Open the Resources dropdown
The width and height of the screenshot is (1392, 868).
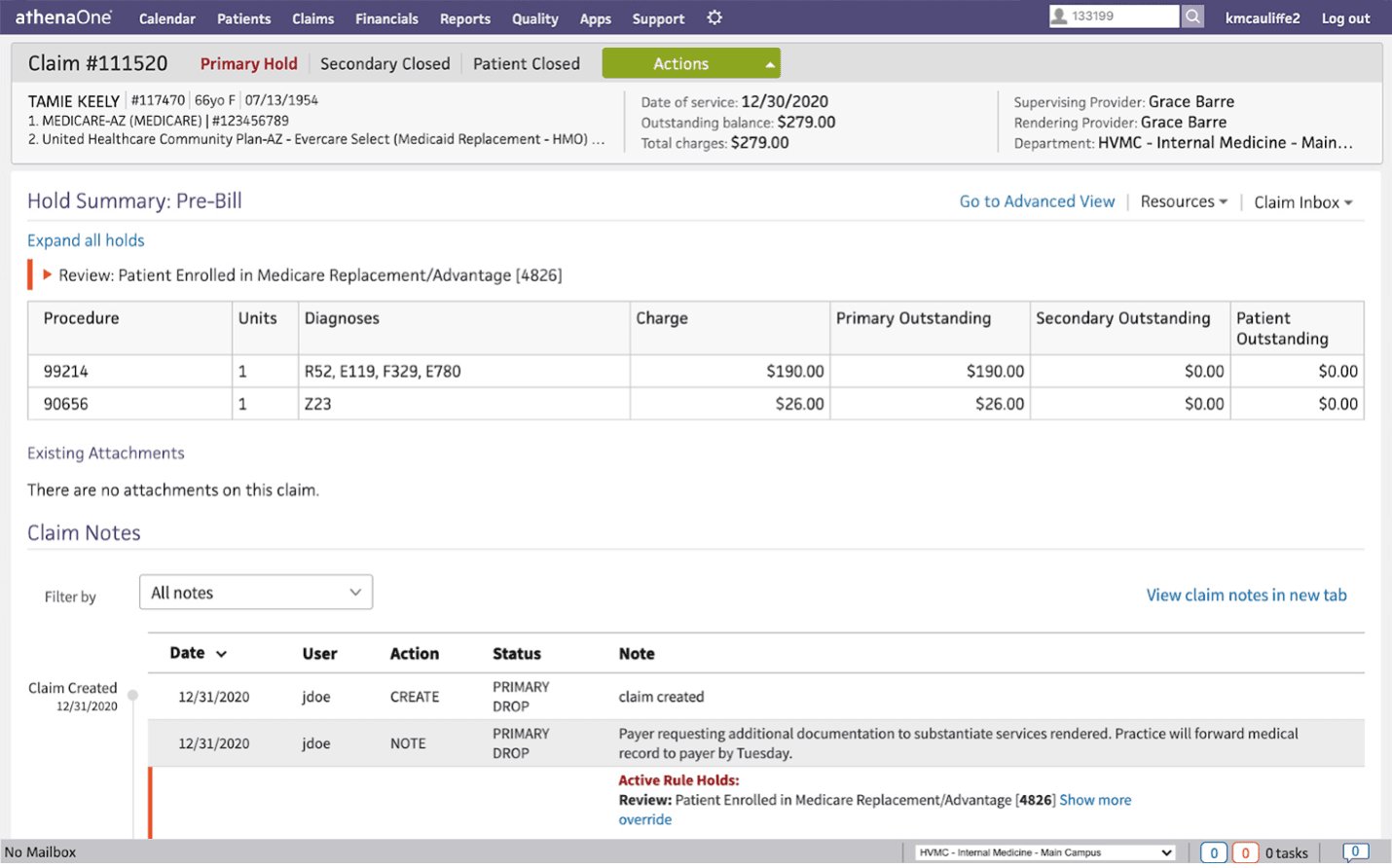pos(1183,201)
